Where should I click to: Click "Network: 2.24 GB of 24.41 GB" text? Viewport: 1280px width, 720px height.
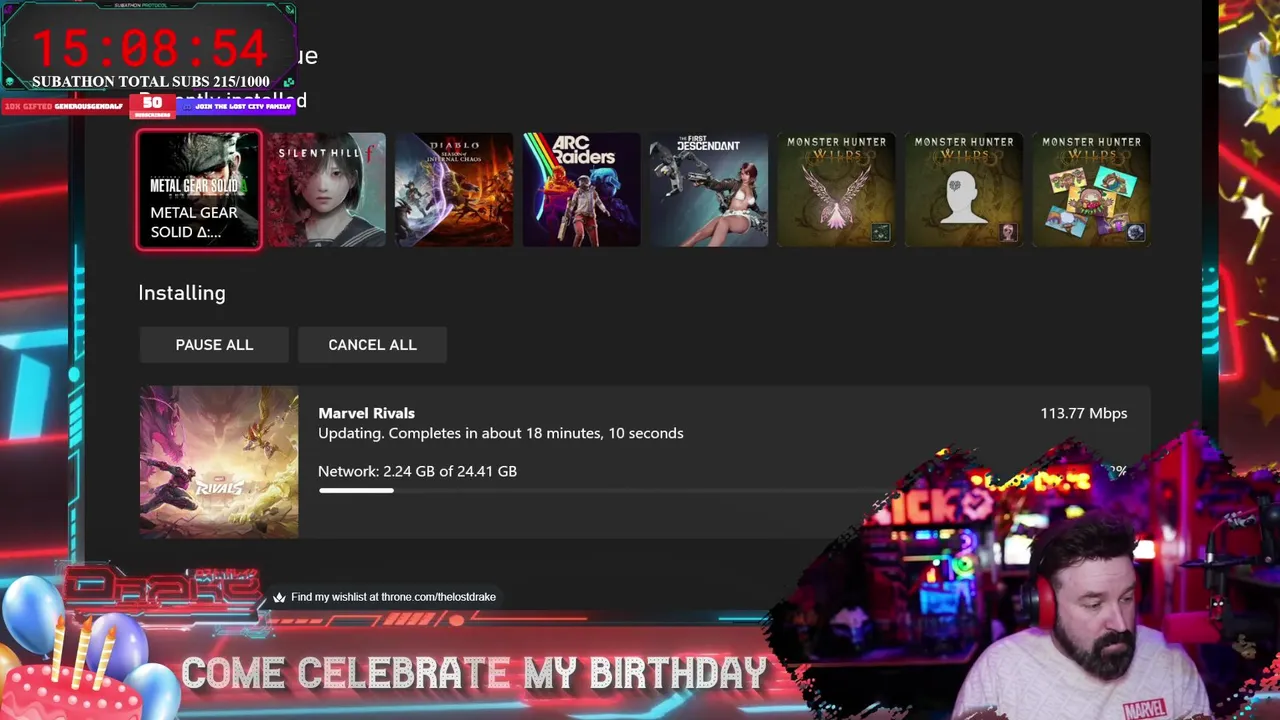click(x=417, y=471)
